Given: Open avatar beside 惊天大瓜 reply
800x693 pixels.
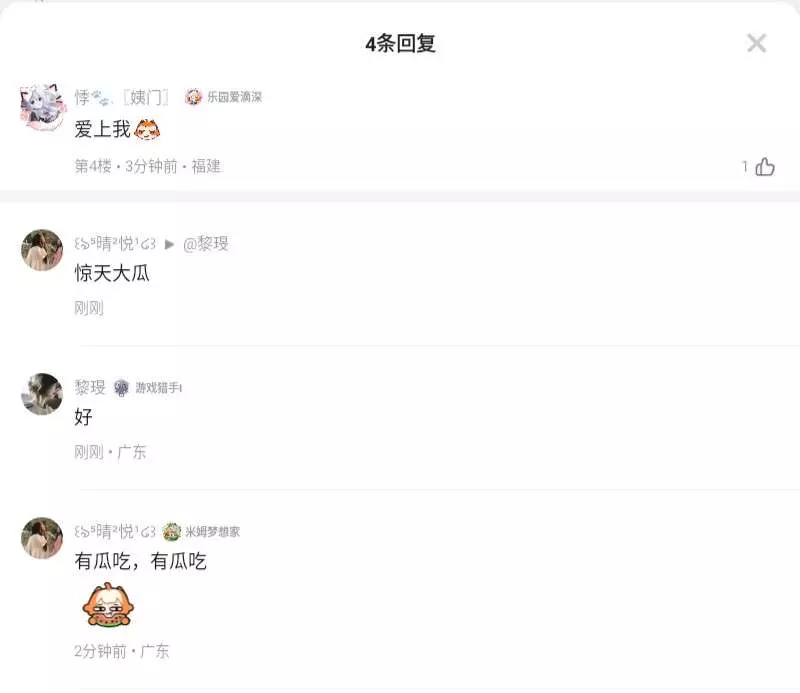Looking at the screenshot, I should [42, 250].
